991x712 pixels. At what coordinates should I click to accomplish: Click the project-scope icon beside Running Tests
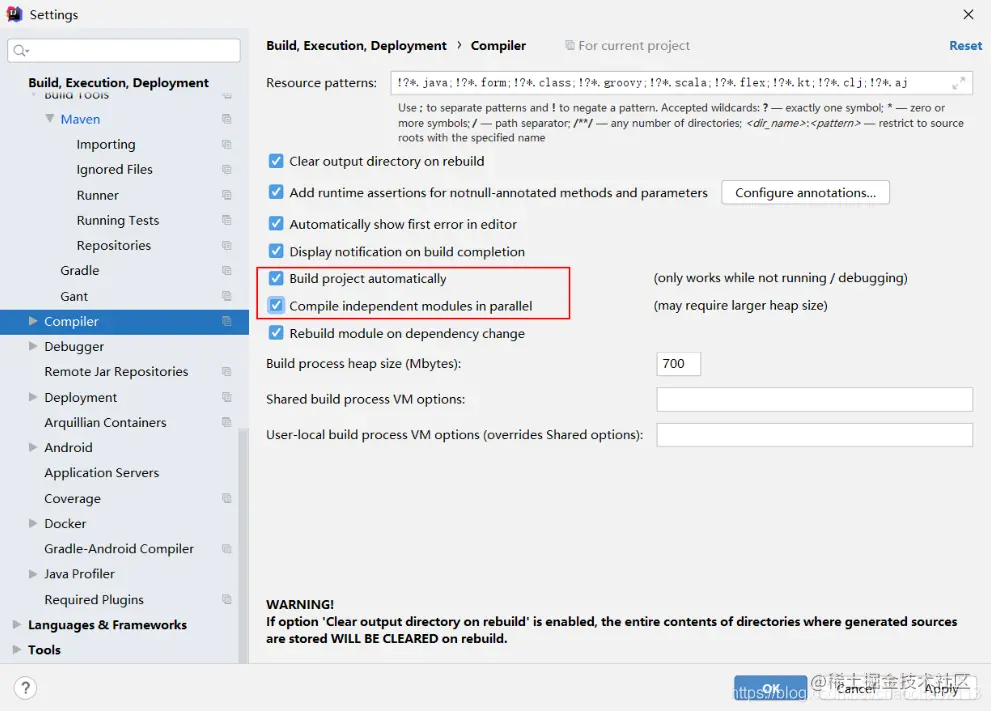[x=227, y=220]
